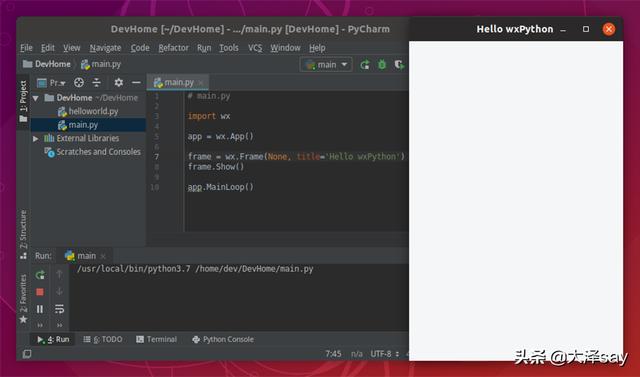Toggle the 1: Project side tool window

[x=23, y=101]
